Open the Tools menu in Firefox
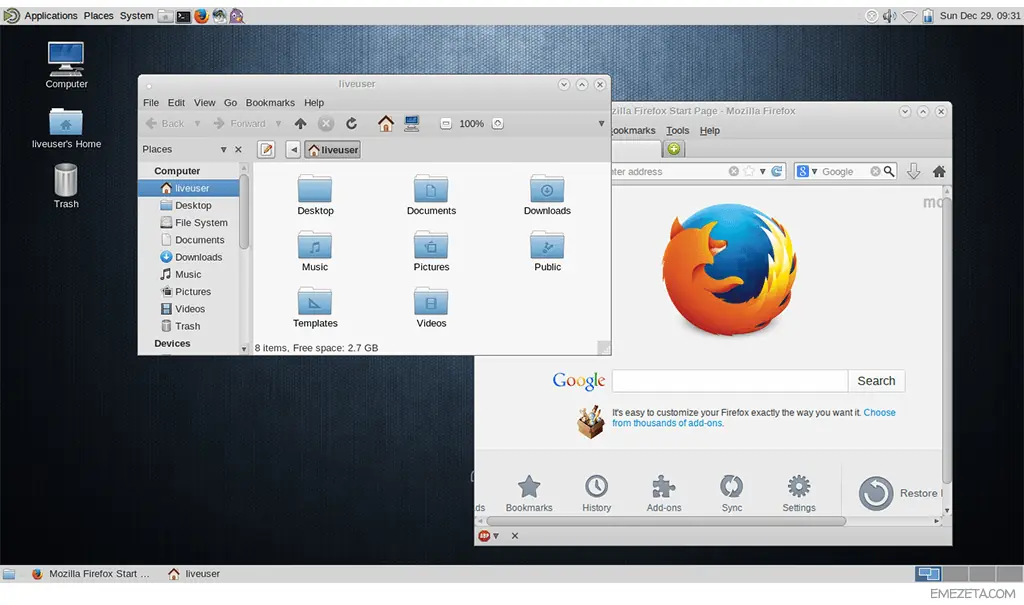This screenshot has height=605, width=1024. point(677,131)
